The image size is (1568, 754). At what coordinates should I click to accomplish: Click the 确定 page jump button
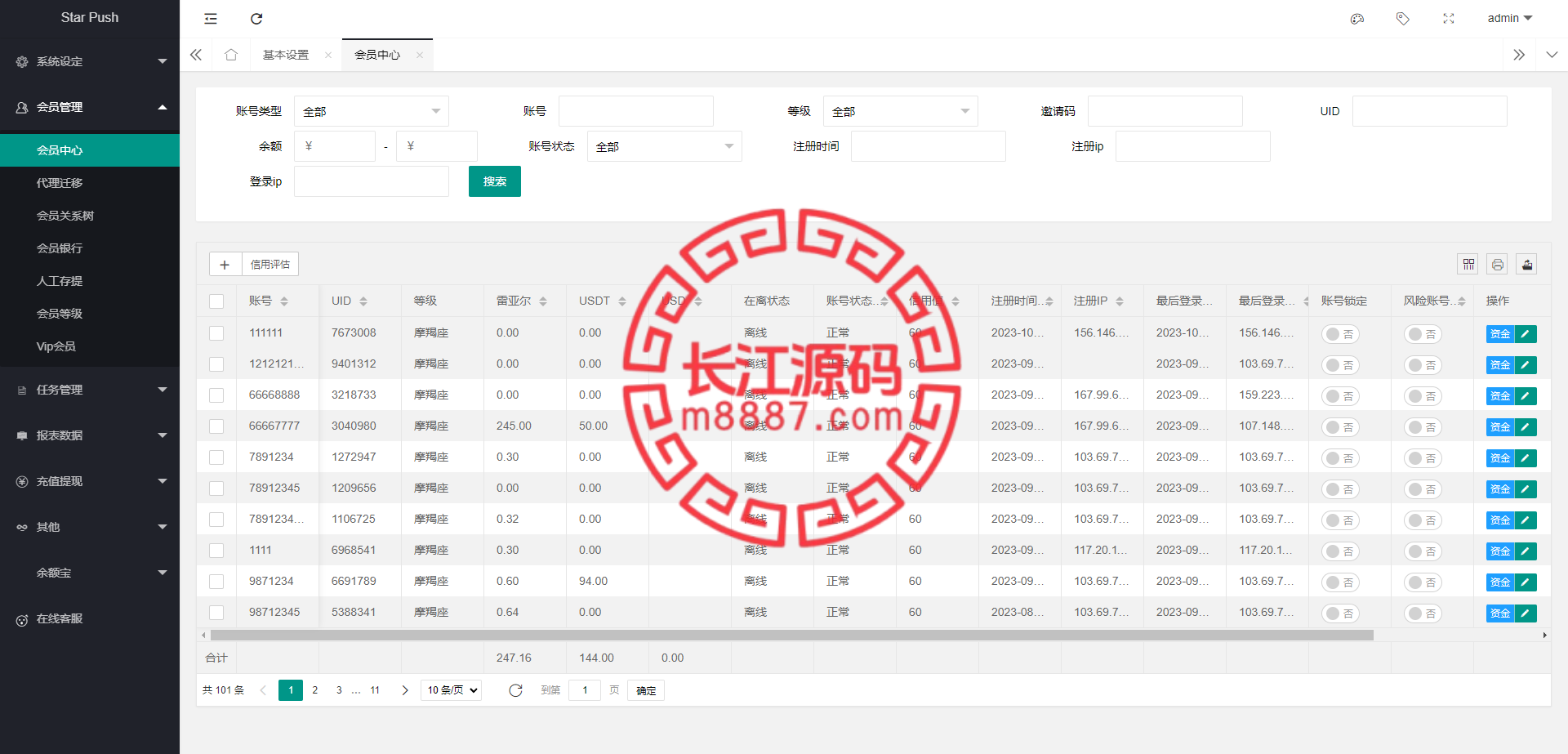tap(646, 690)
